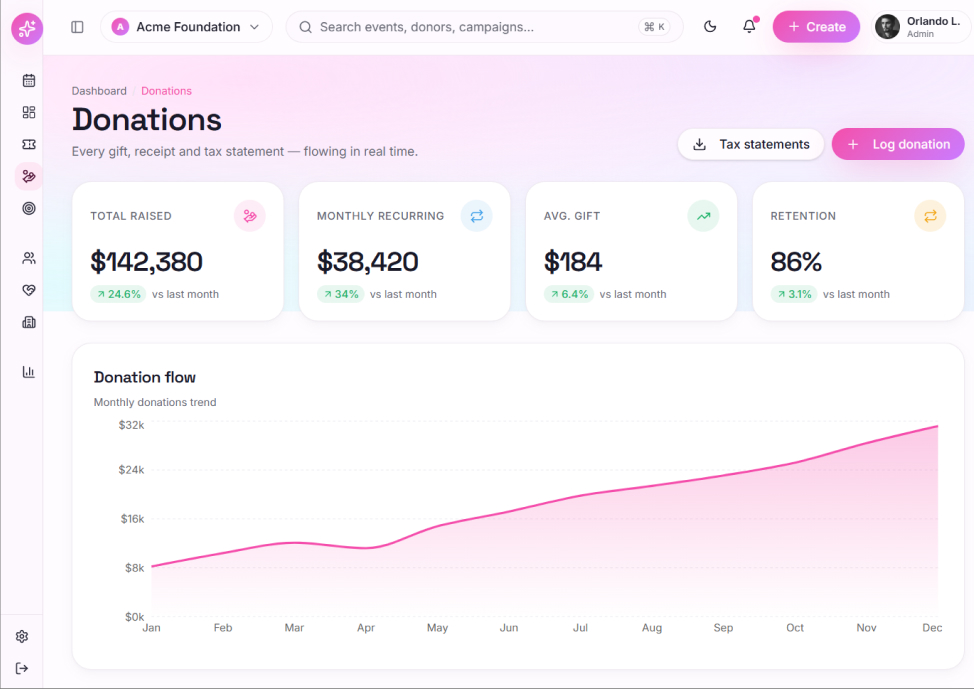Click the Log donation button

(x=898, y=144)
